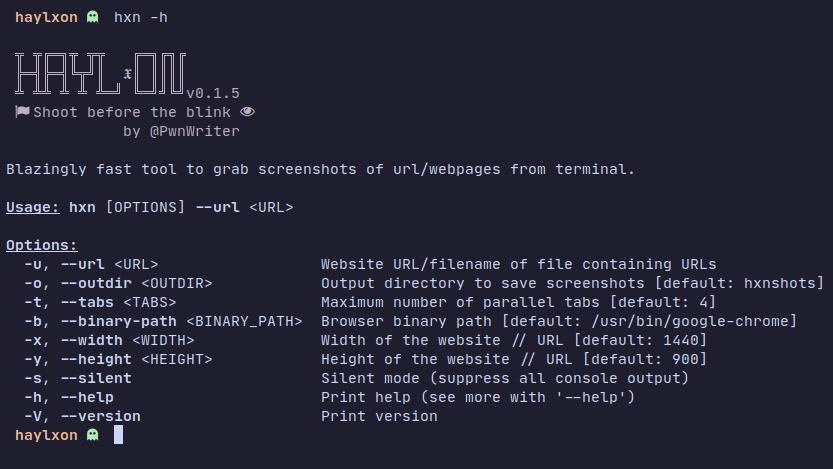The width and height of the screenshot is (833, 469).
Task: Click the v0.1.5 version label
Action: 213,93
